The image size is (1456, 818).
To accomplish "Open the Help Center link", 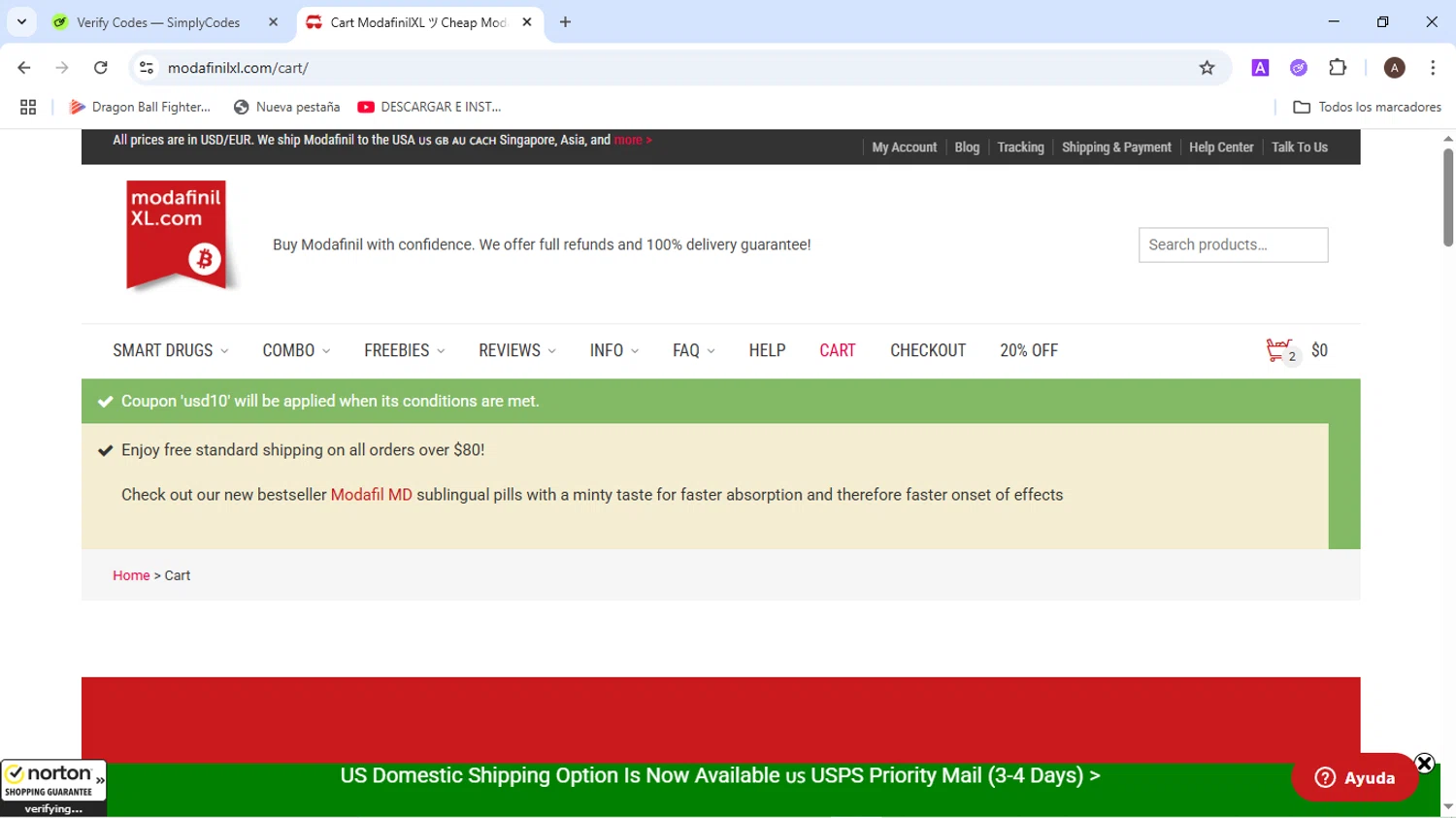I will coord(1221,147).
